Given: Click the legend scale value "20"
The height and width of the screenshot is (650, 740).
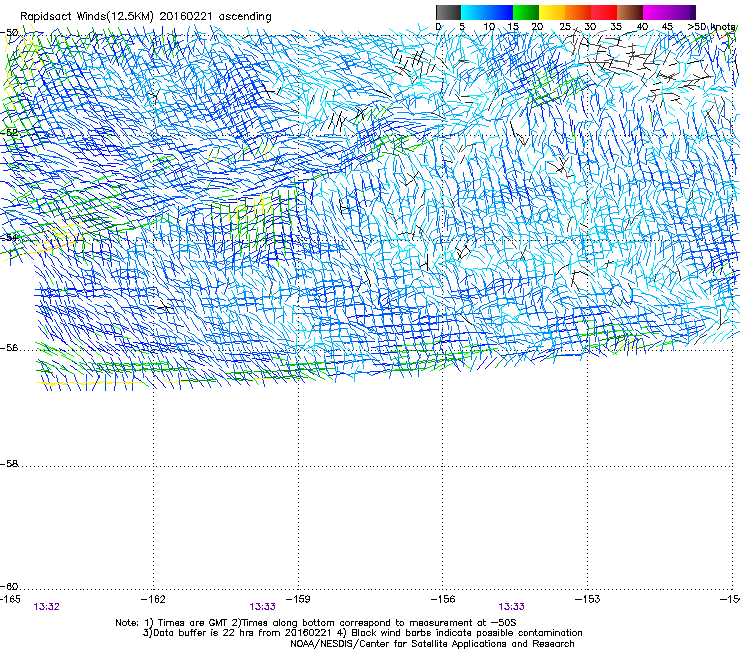Looking at the screenshot, I should (x=537, y=27).
